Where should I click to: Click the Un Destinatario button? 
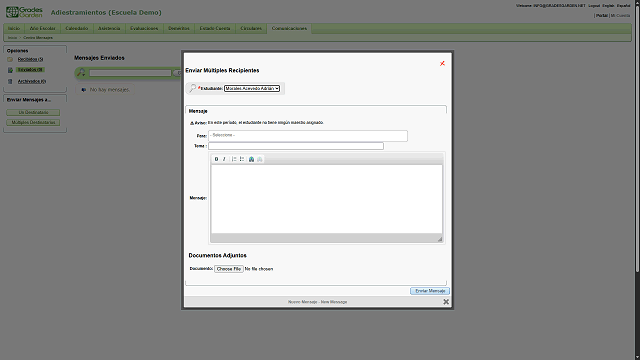[33, 112]
